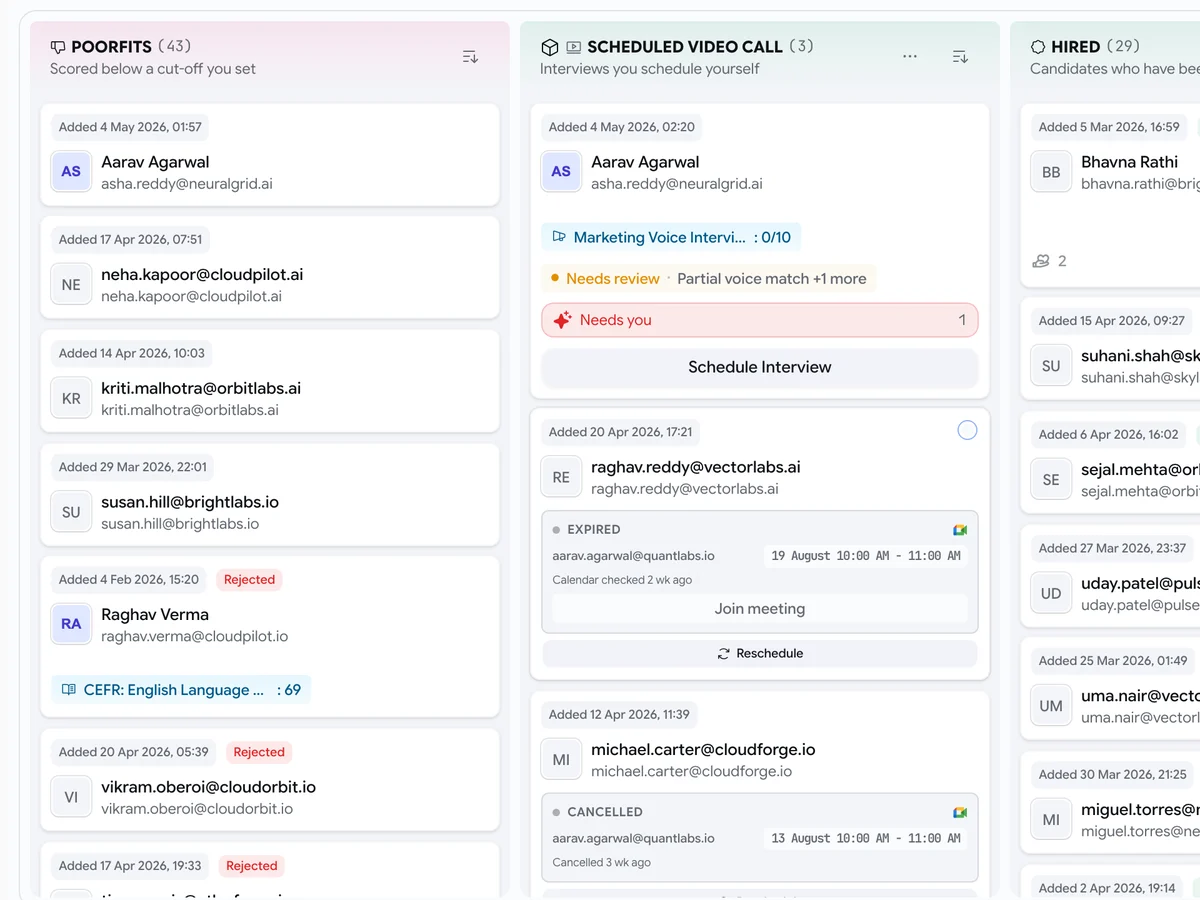Click VI avatar for vikram.oberoi
The width and height of the screenshot is (1200, 900).
(x=71, y=797)
